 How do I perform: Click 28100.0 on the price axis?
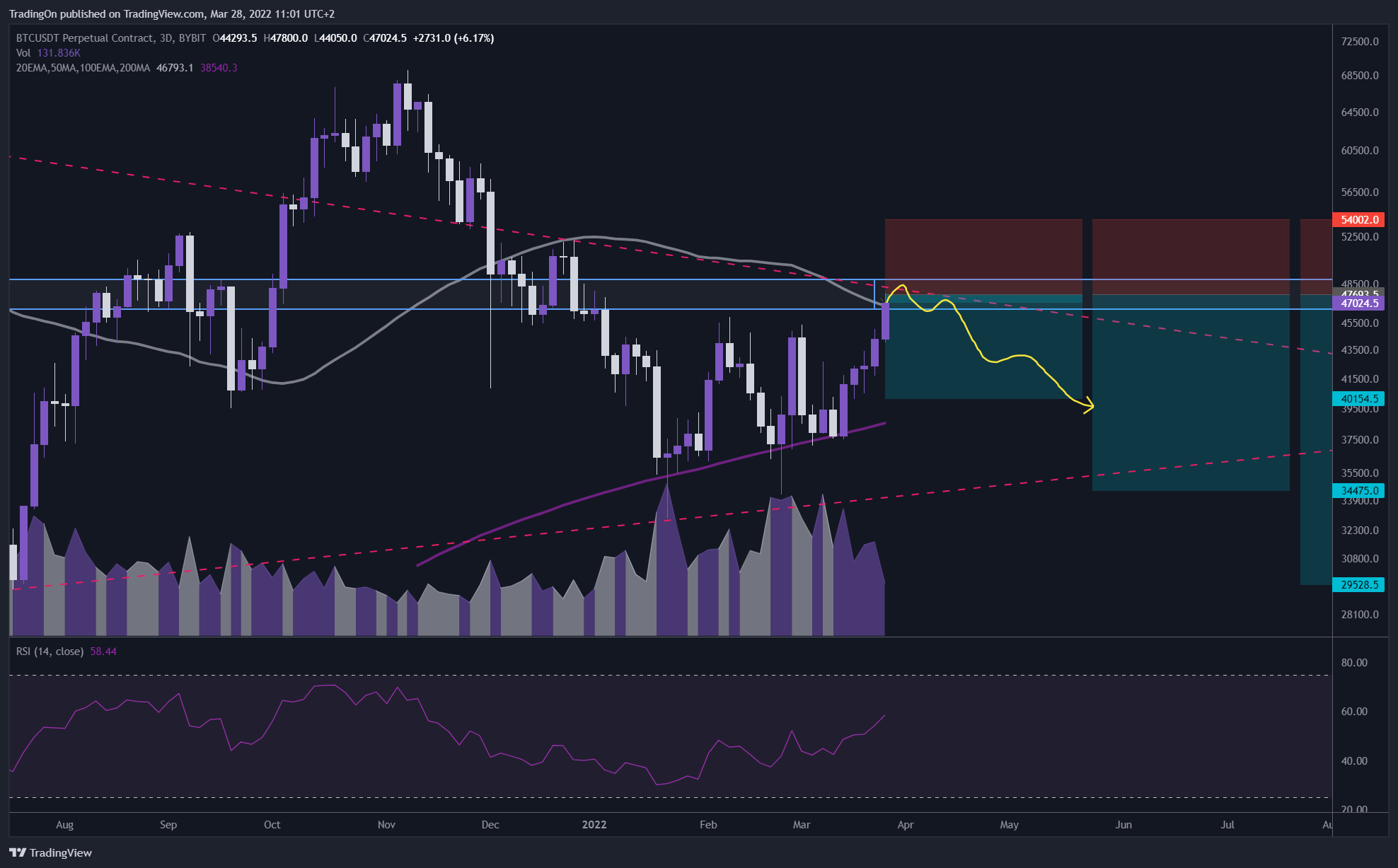pos(1360,615)
